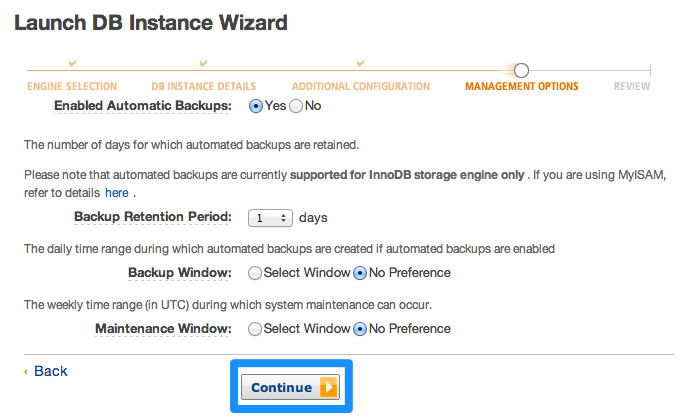Choose Select Window for Backup Window

click(255, 272)
